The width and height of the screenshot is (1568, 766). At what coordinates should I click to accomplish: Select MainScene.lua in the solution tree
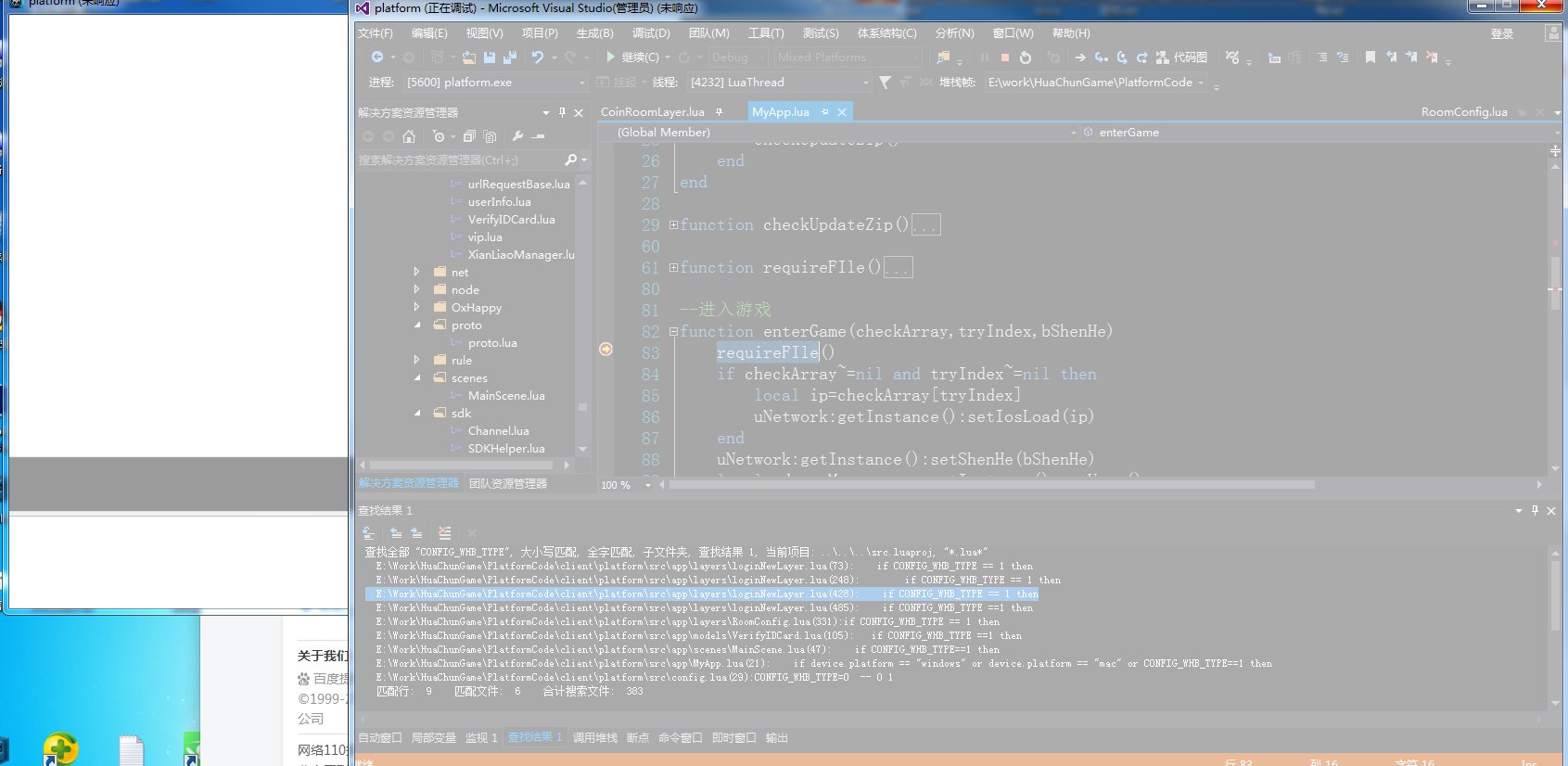506,396
